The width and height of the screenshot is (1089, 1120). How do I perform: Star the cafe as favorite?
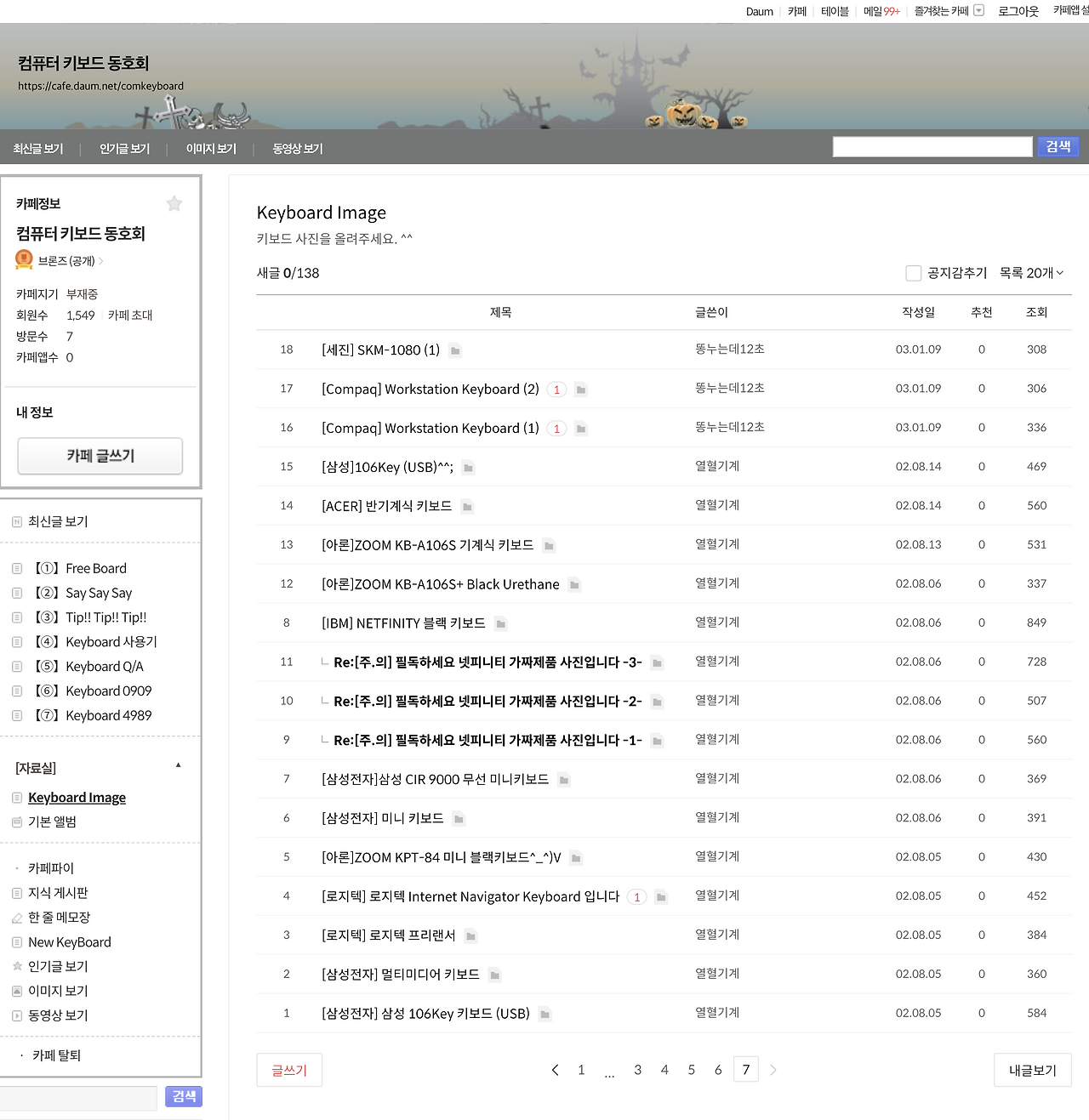point(174,203)
